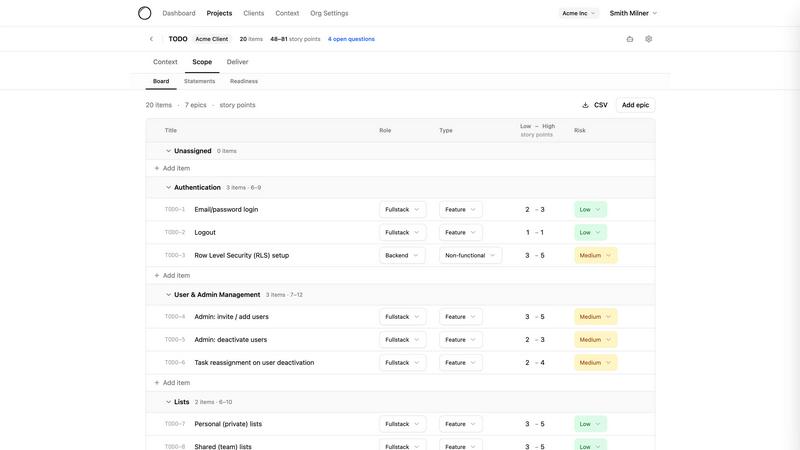This screenshot has height=450, width=800.
Task: Download the CSV export
Action: click(594, 105)
